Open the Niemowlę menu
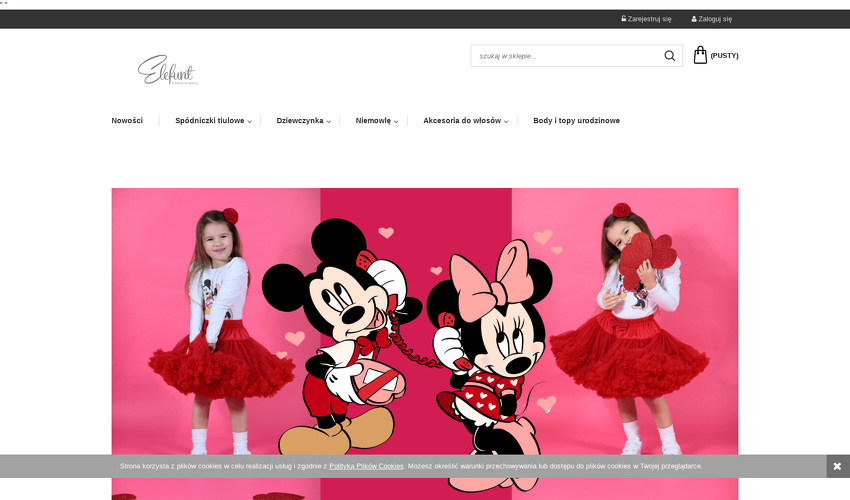850x500 pixels. (373, 120)
